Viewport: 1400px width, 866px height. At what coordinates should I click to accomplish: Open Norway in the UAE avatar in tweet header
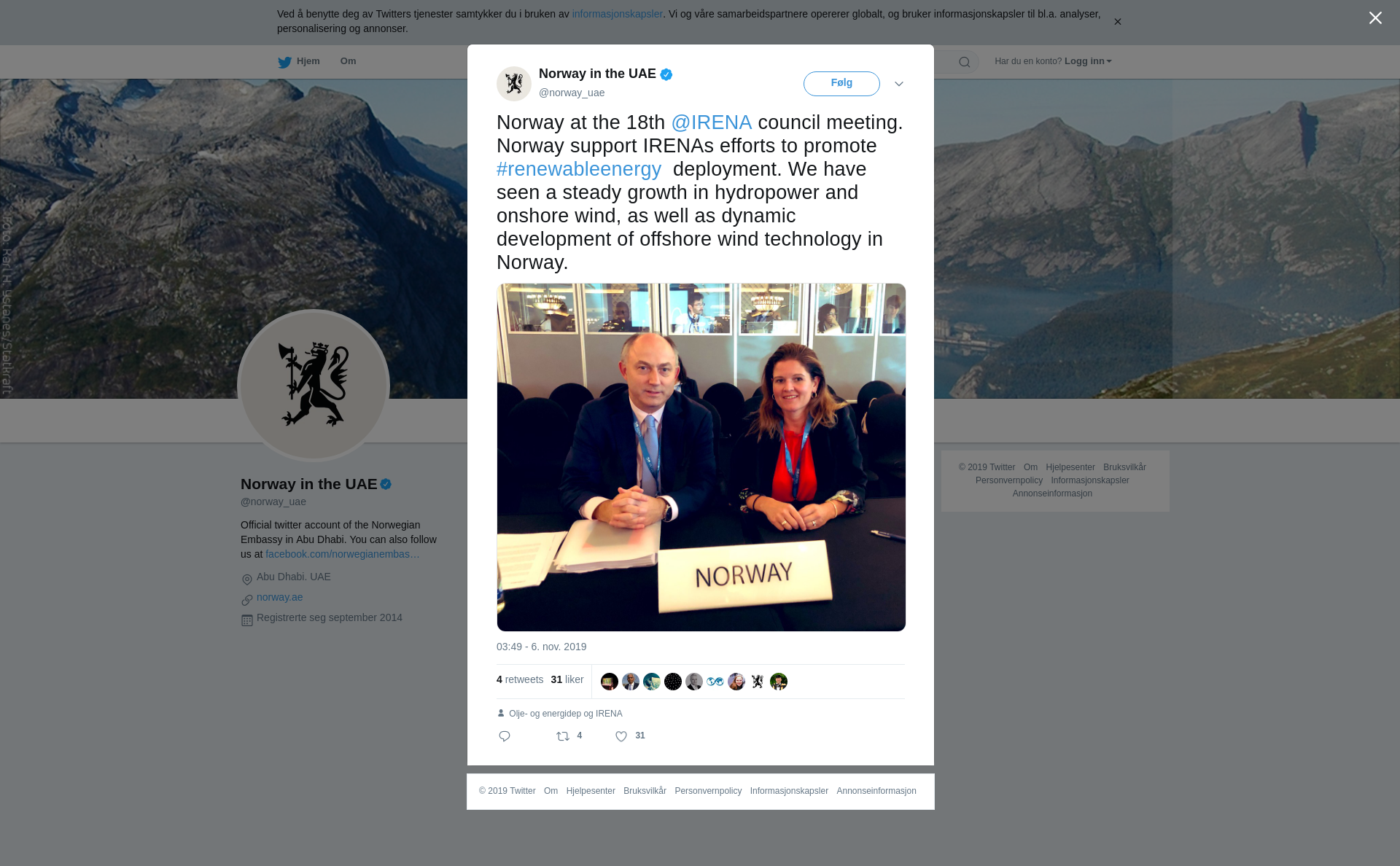tap(514, 83)
